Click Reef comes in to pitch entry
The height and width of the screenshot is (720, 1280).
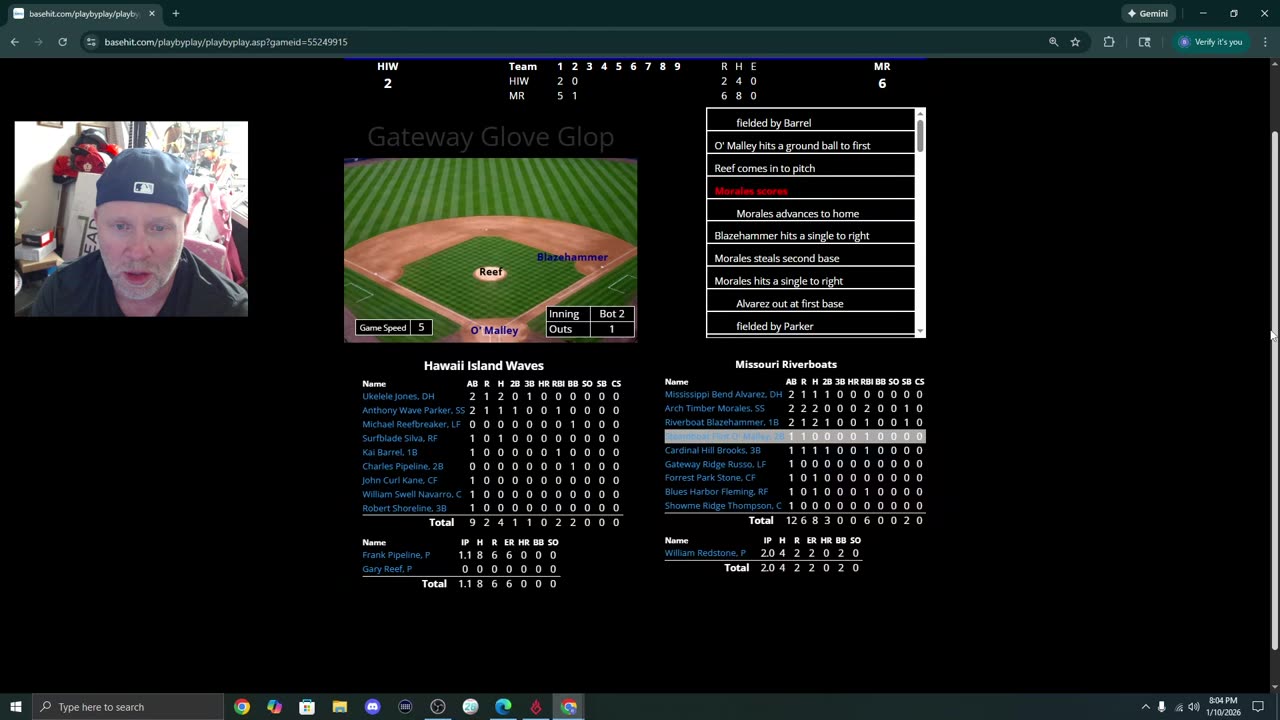click(x=765, y=168)
